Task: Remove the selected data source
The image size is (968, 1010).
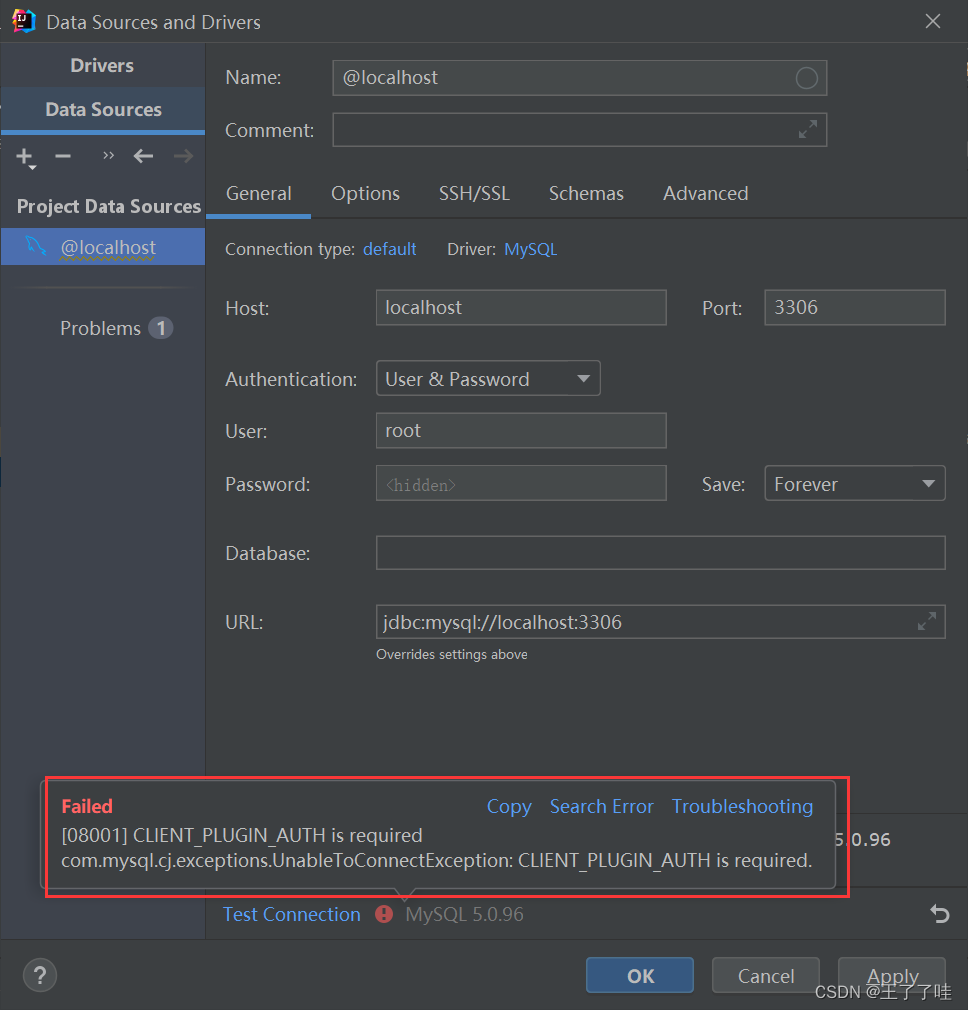Action: [x=62, y=157]
